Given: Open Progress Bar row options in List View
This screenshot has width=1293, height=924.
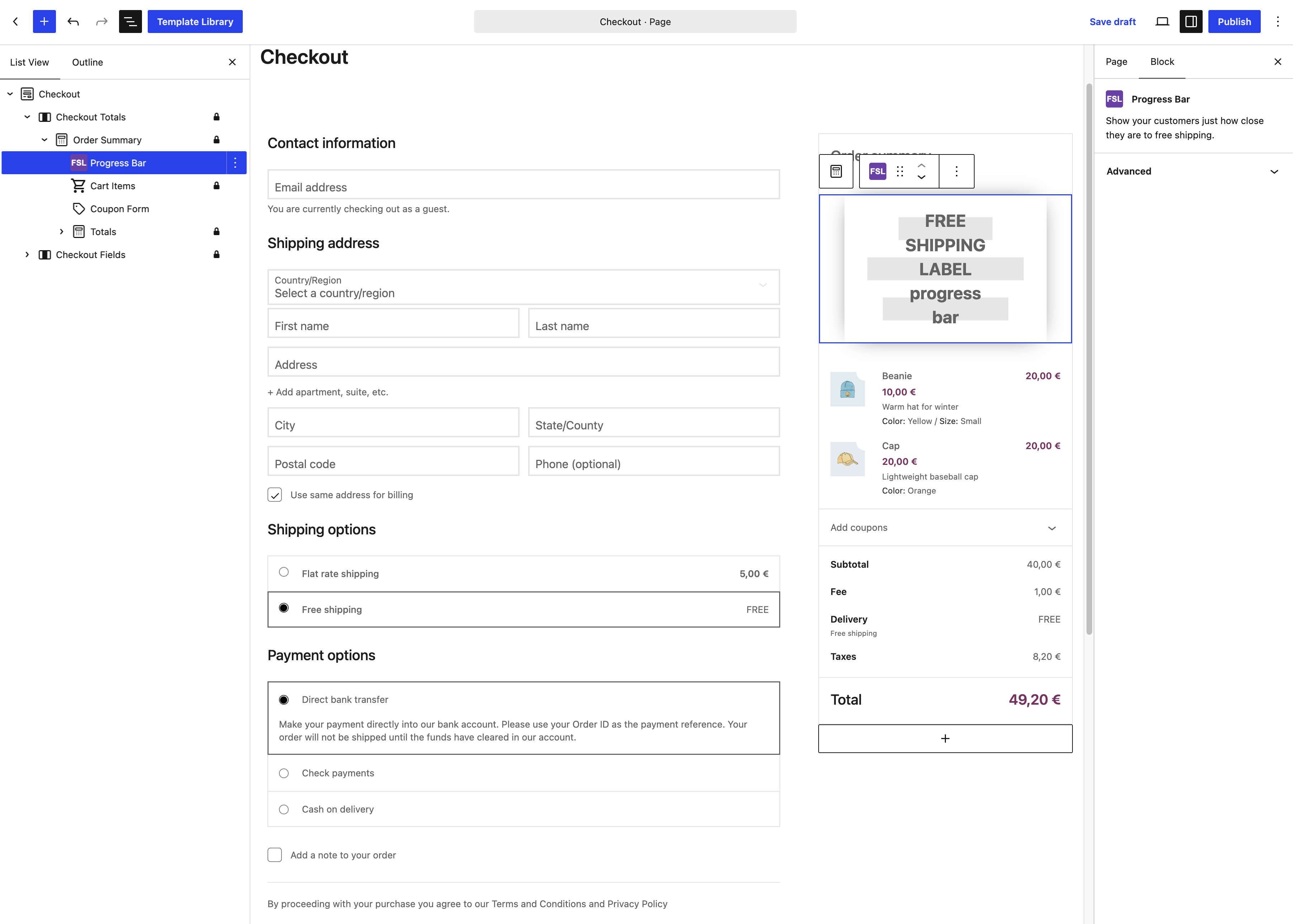Looking at the screenshot, I should [235, 163].
